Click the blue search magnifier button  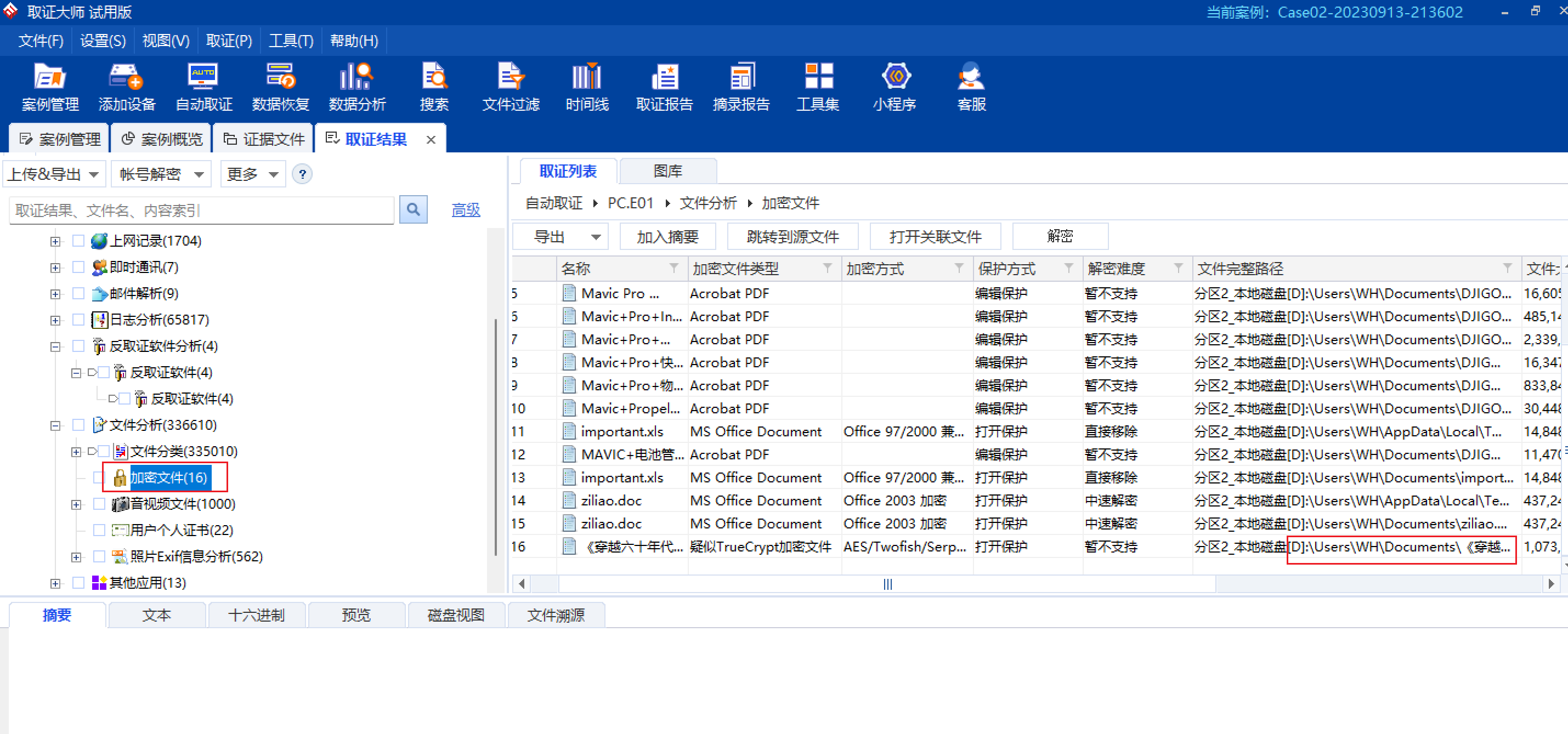click(x=414, y=210)
